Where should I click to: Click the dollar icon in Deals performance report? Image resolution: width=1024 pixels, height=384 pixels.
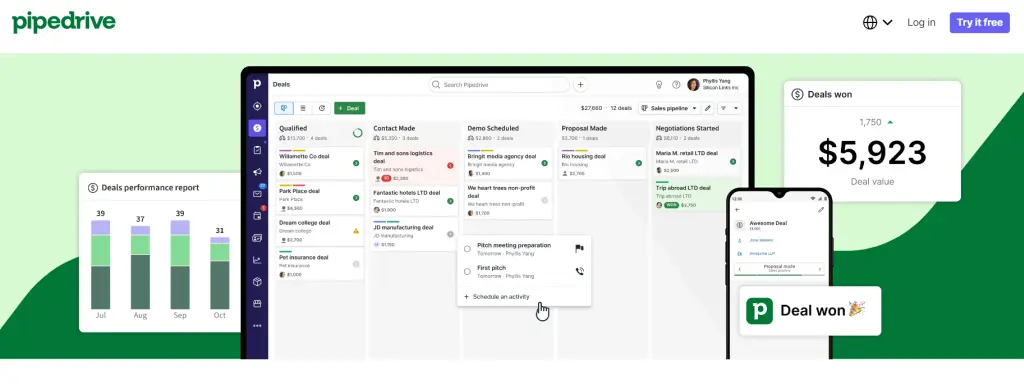click(93, 187)
